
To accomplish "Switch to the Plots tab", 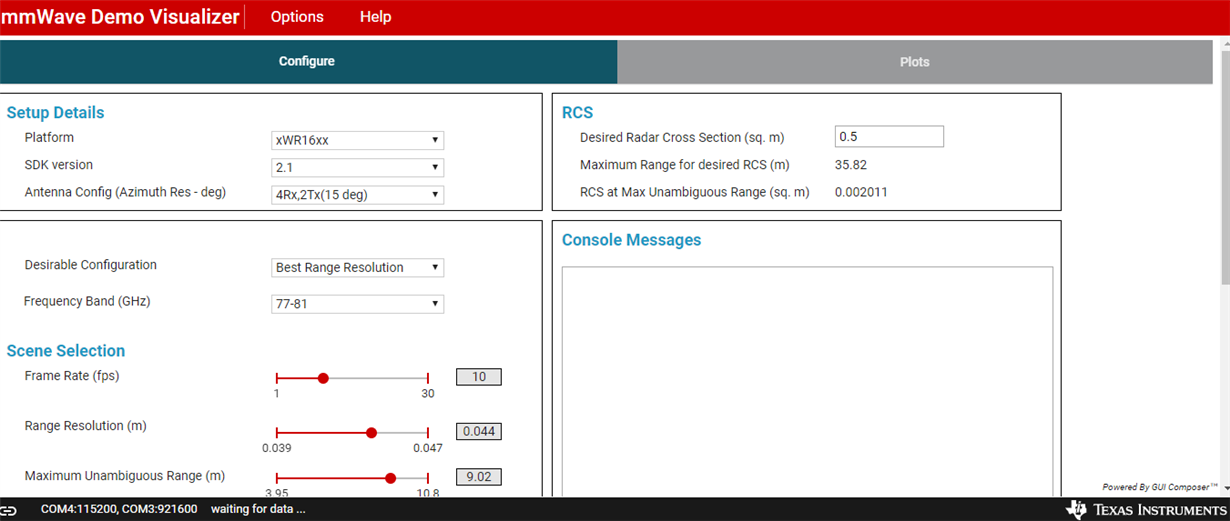I will pyautogui.click(x=914, y=62).
